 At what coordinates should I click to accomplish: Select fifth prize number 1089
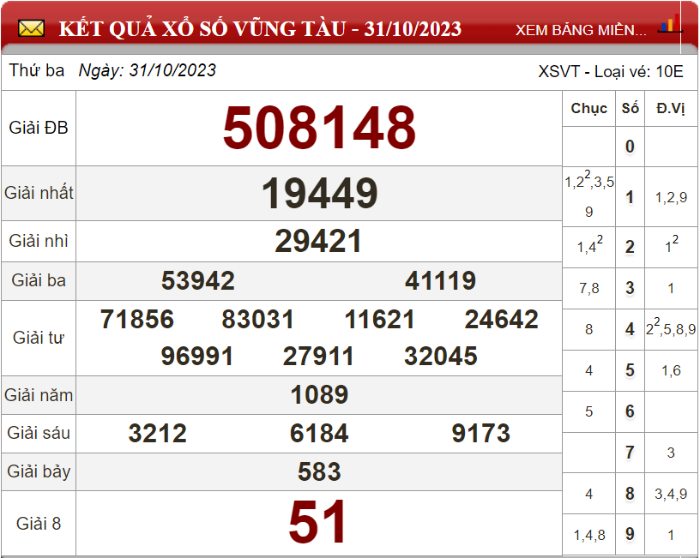319,395
